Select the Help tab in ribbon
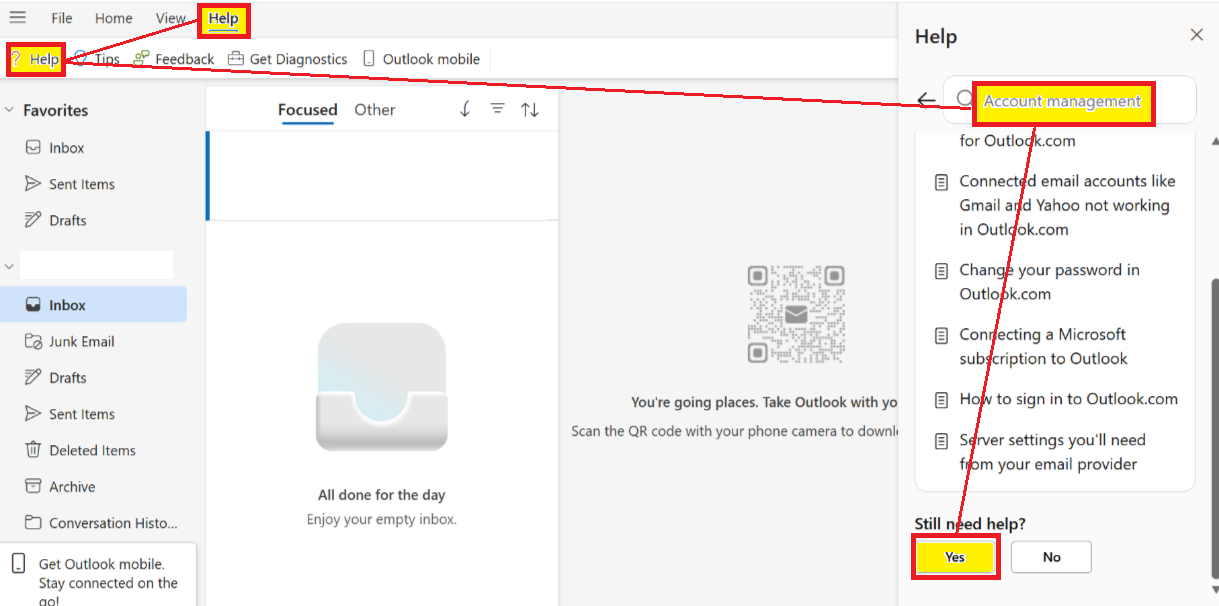The width and height of the screenshot is (1219, 606). [224, 18]
